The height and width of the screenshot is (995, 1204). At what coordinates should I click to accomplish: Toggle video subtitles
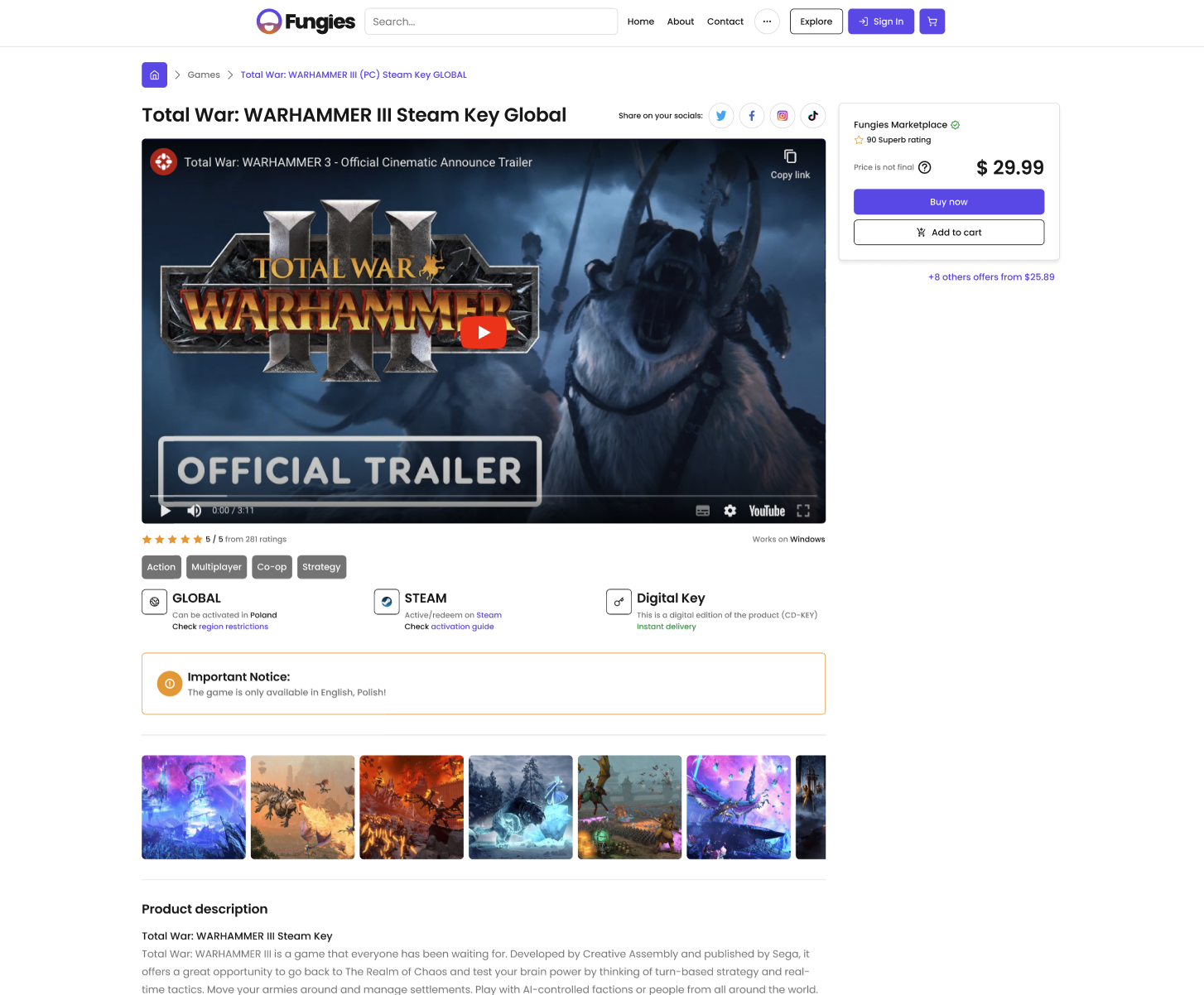tap(703, 511)
